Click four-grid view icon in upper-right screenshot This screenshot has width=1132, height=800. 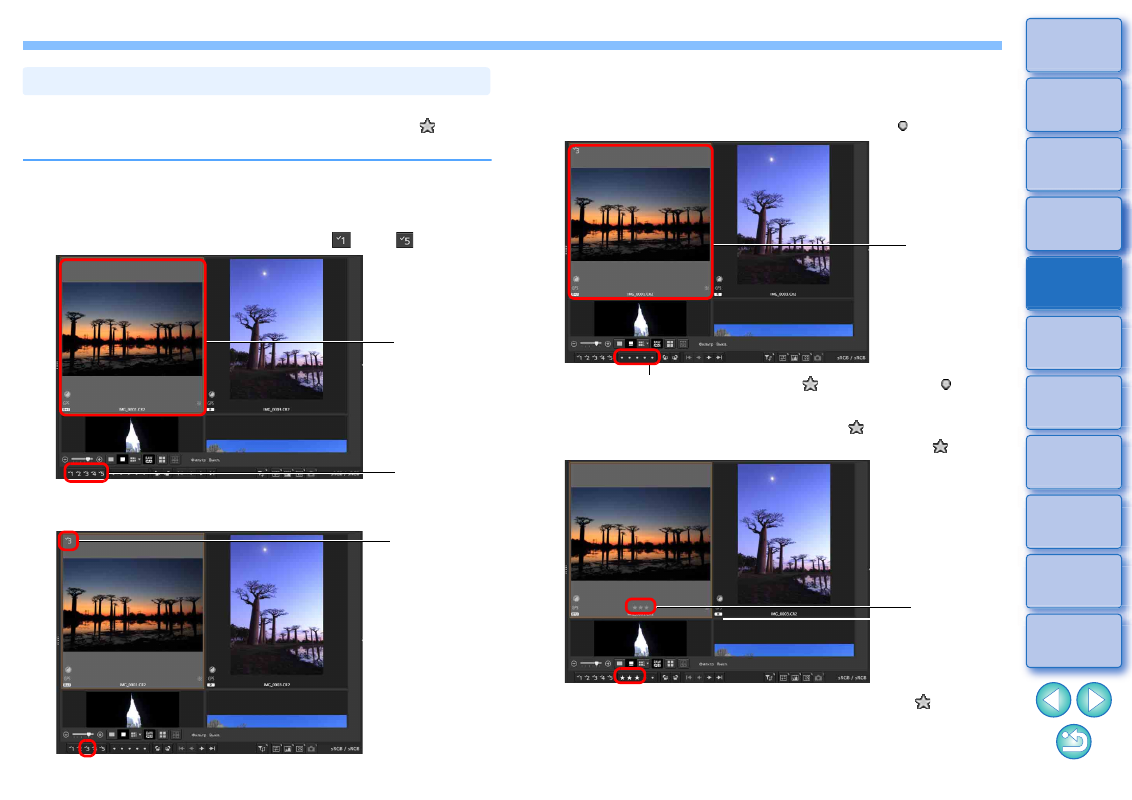tap(671, 344)
